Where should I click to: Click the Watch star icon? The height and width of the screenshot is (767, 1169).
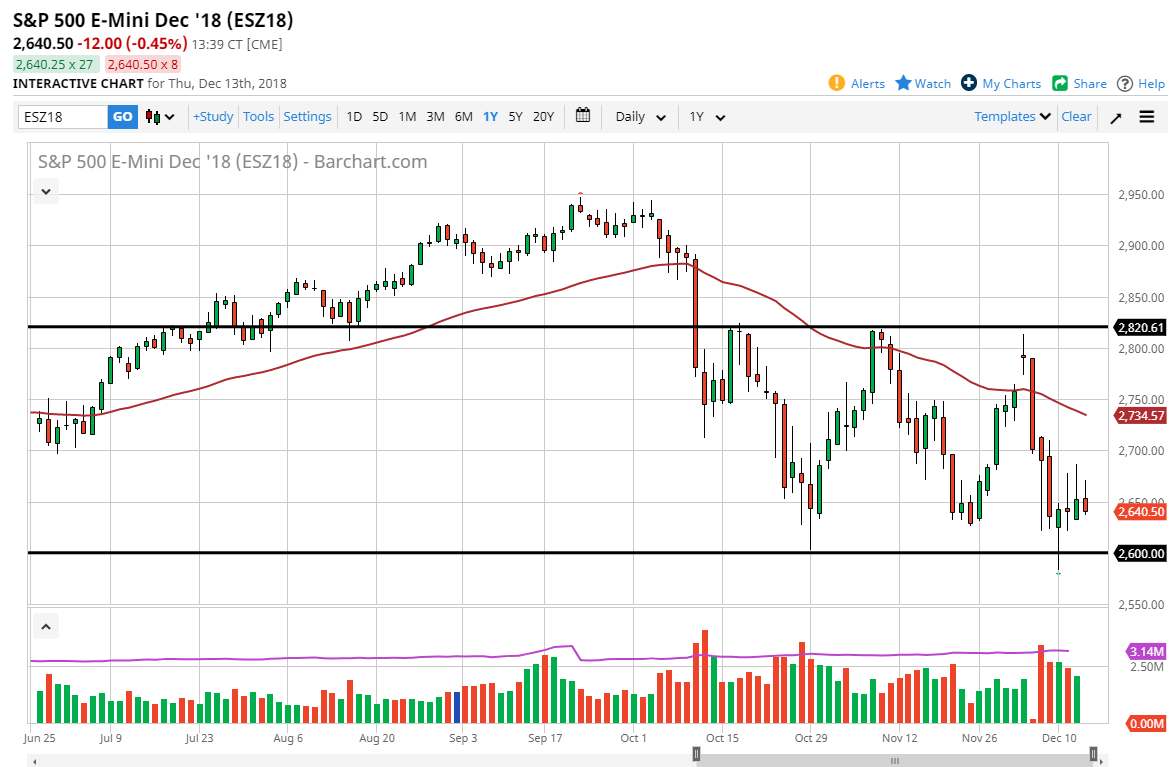[903, 83]
